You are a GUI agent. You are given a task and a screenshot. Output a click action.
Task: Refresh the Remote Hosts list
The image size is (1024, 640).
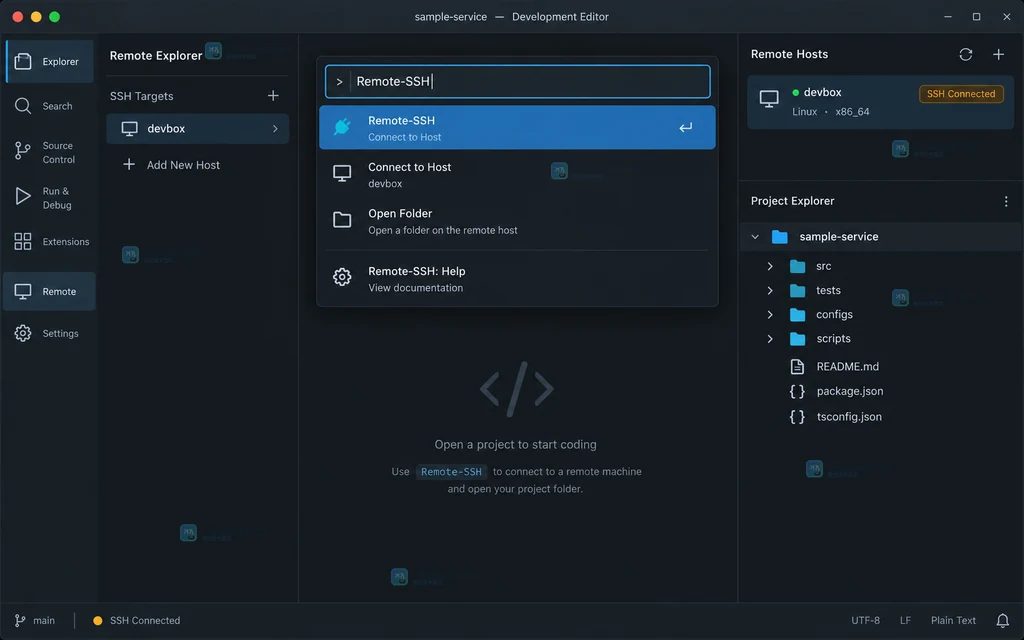click(x=966, y=54)
